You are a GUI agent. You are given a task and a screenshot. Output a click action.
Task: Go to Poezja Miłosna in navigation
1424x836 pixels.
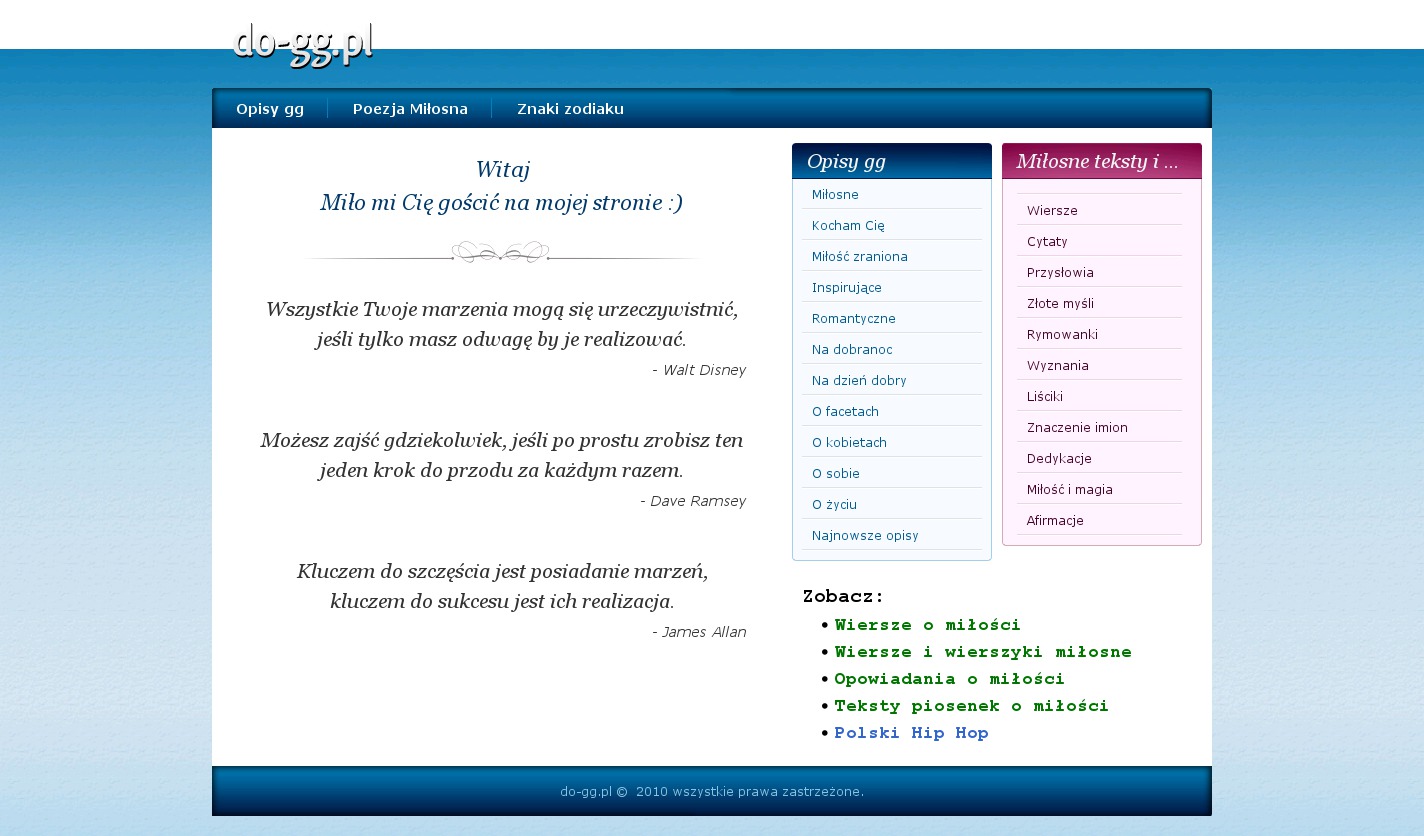pos(410,109)
